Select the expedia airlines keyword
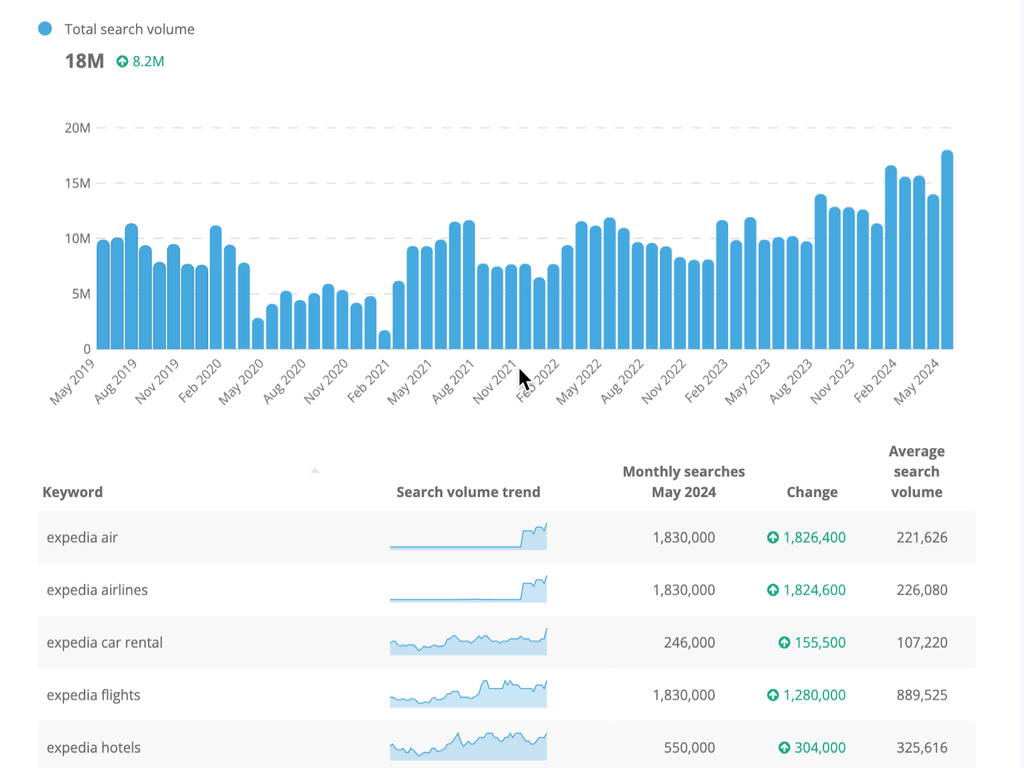This screenshot has height=768, width=1024. (x=97, y=590)
